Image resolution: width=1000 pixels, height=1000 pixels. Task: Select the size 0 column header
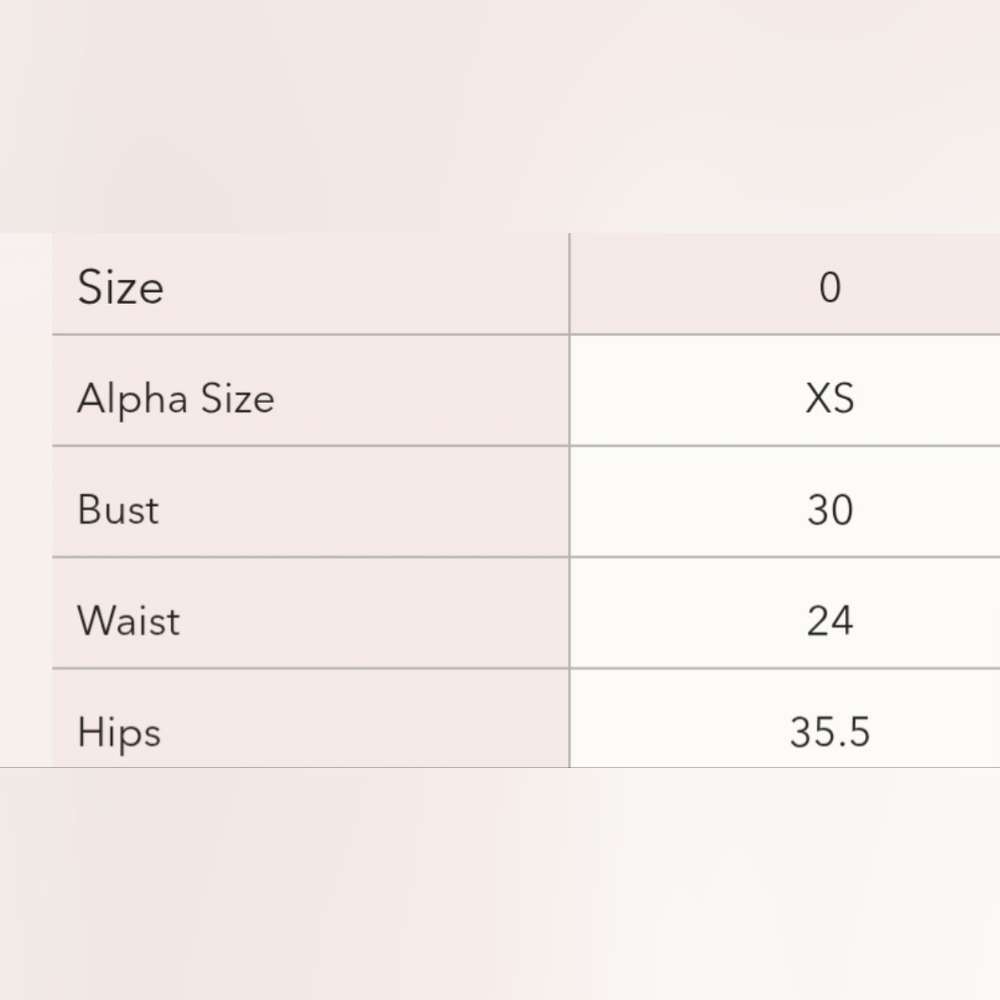(x=830, y=287)
